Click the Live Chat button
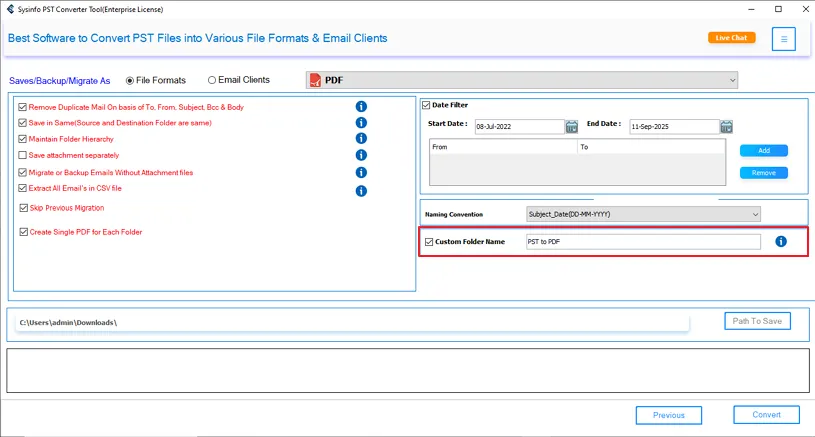The width and height of the screenshot is (815, 437). 731,38
